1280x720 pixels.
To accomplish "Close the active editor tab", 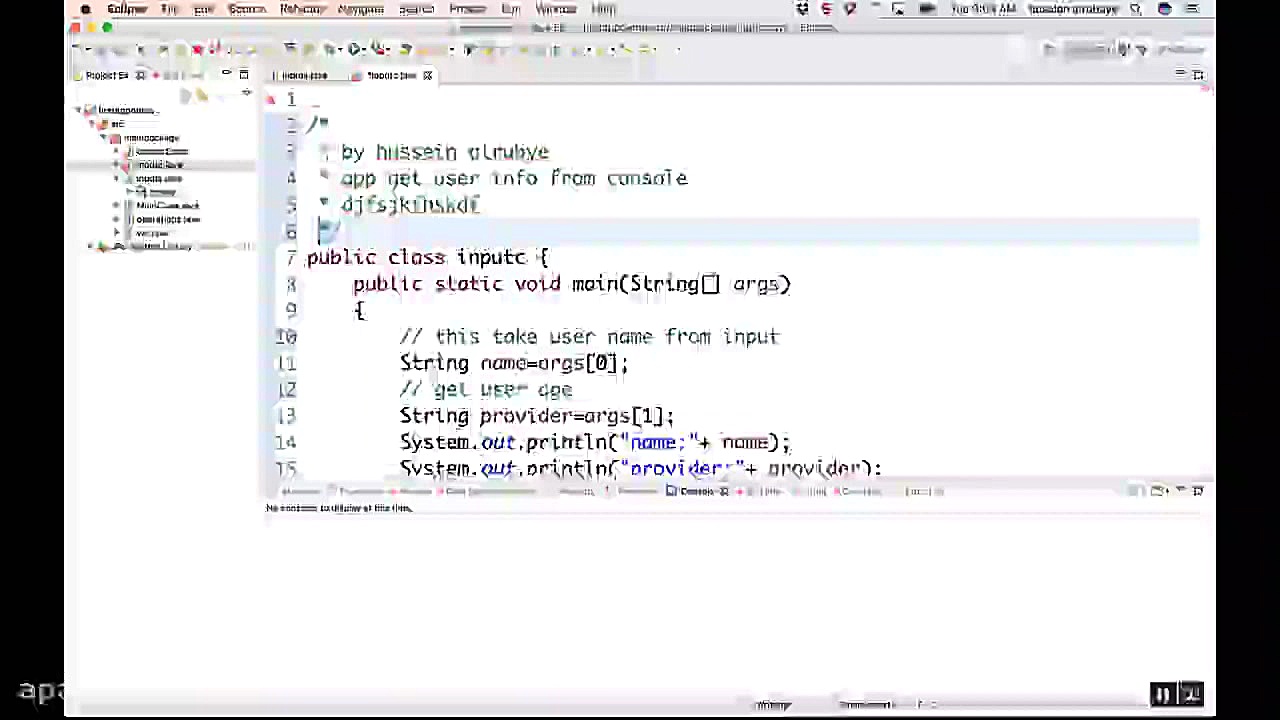I will point(427,75).
